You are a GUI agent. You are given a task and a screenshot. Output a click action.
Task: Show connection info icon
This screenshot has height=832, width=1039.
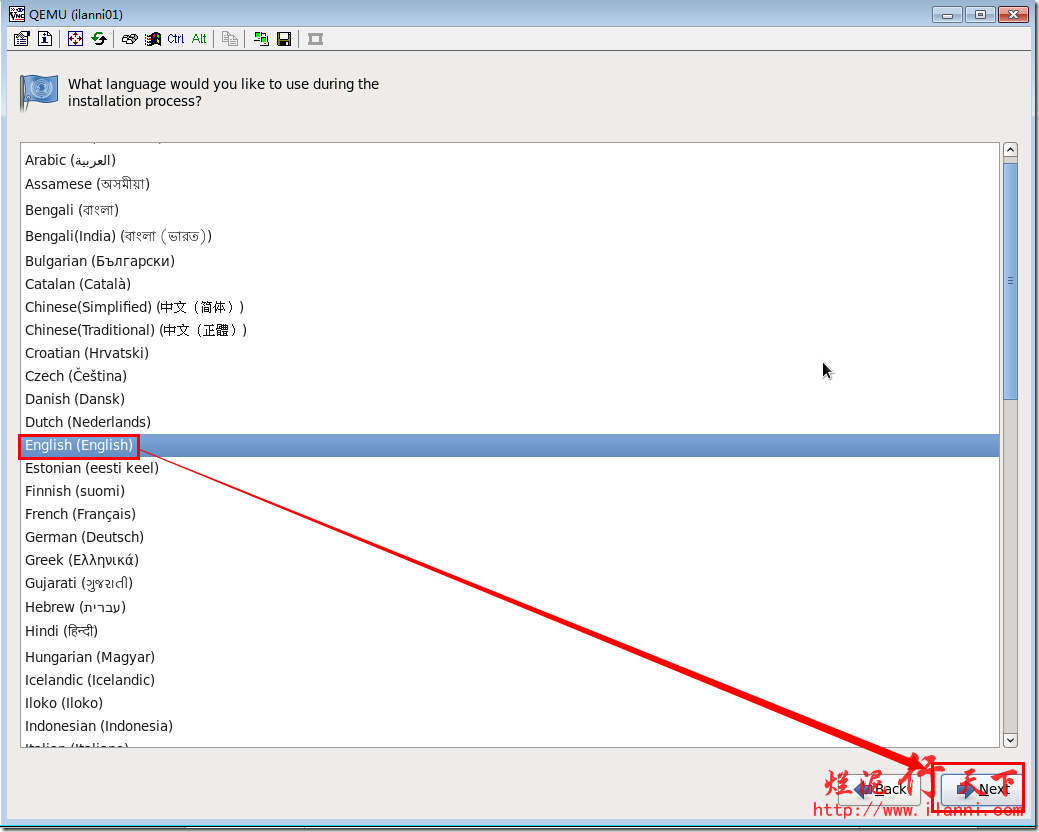[45, 39]
